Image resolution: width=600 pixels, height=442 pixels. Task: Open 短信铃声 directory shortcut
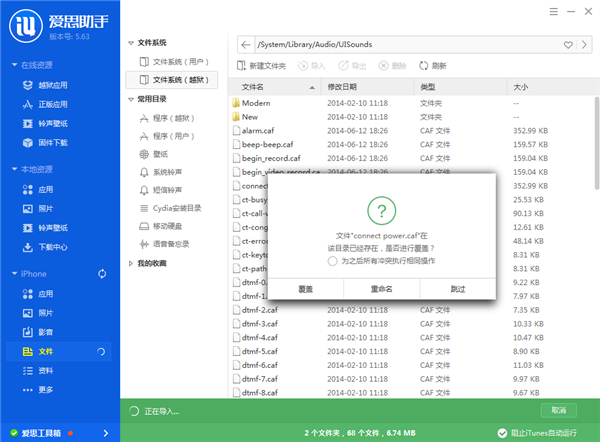click(160, 190)
